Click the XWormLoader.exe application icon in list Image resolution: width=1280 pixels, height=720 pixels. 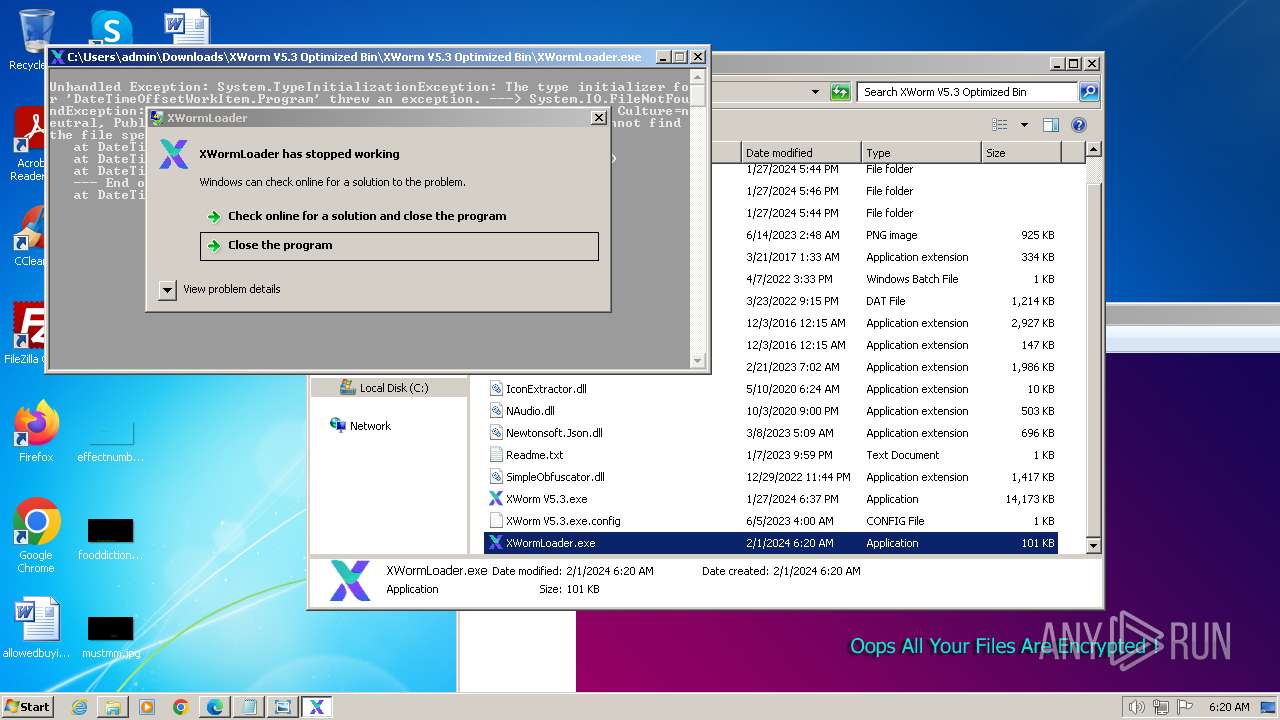[496, 543]
